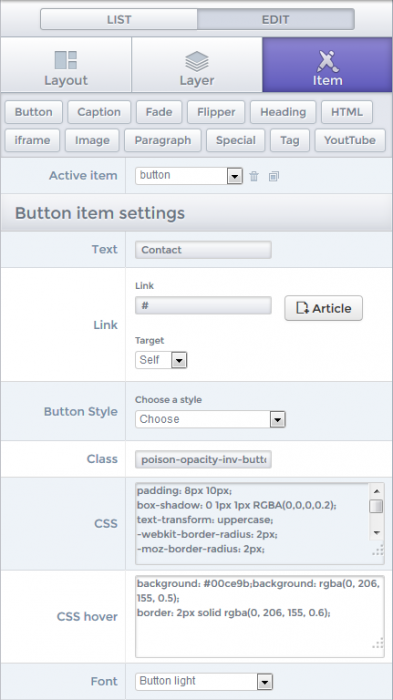The width and height of the screenshot is (393, 700).
Task: Select the Item tab
Action: click(x=327, y=65)
